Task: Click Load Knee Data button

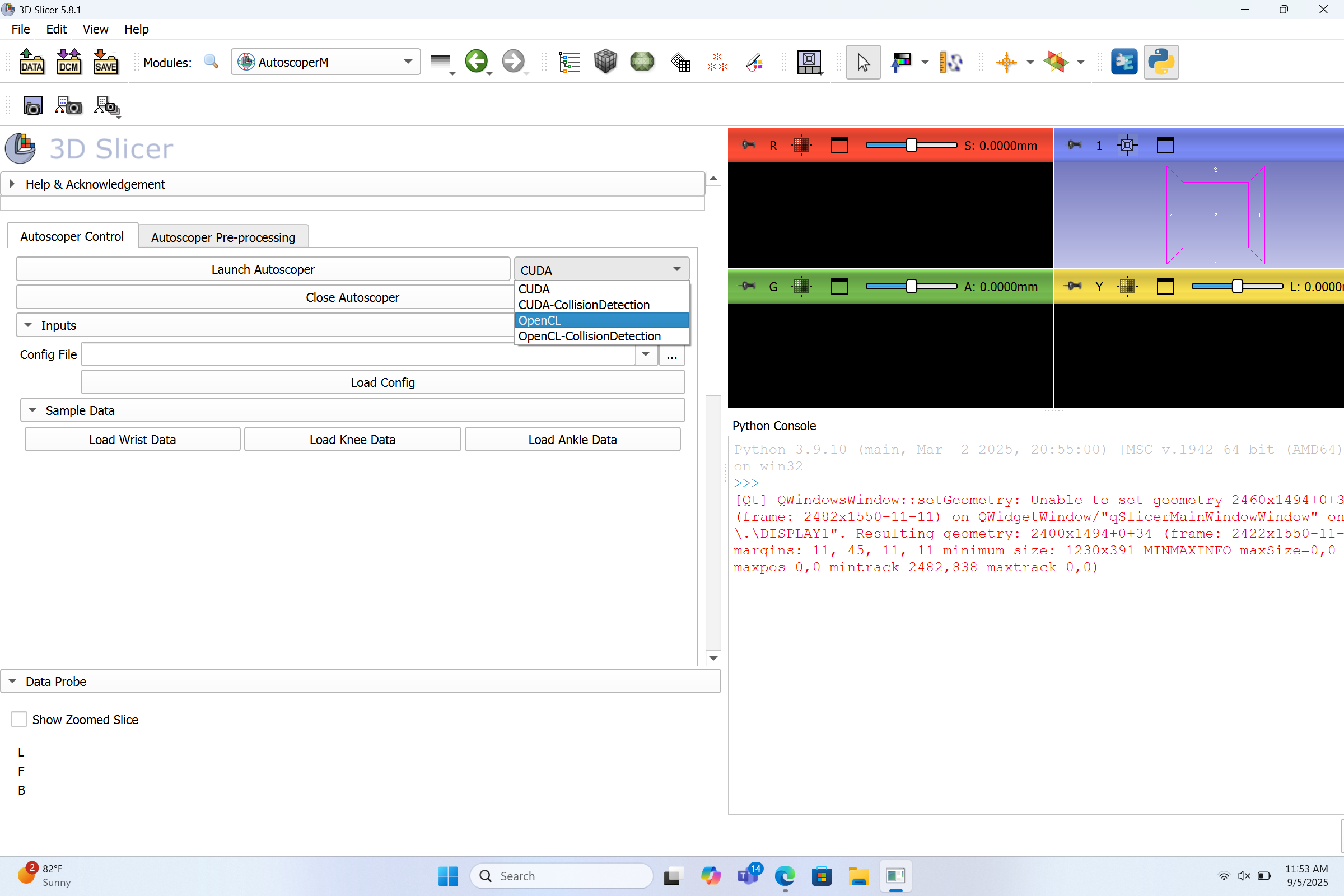Action: (352, 440)
